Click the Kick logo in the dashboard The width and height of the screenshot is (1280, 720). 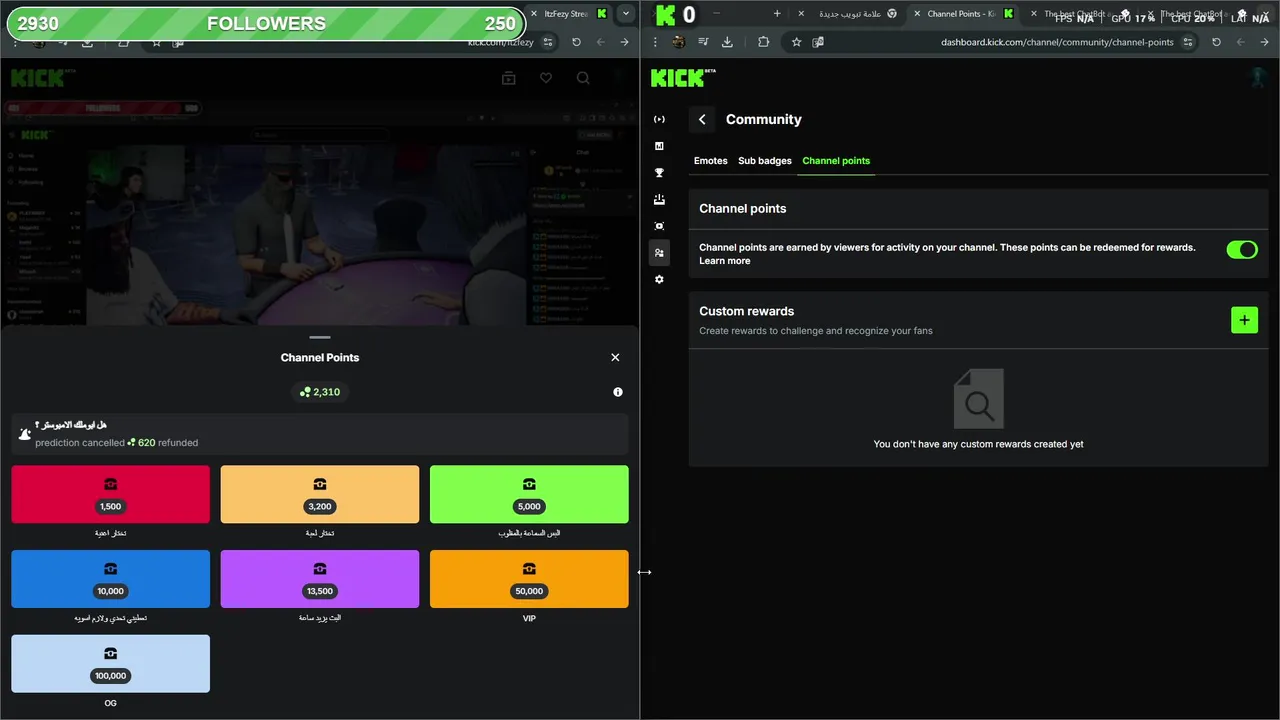(683, 77)
